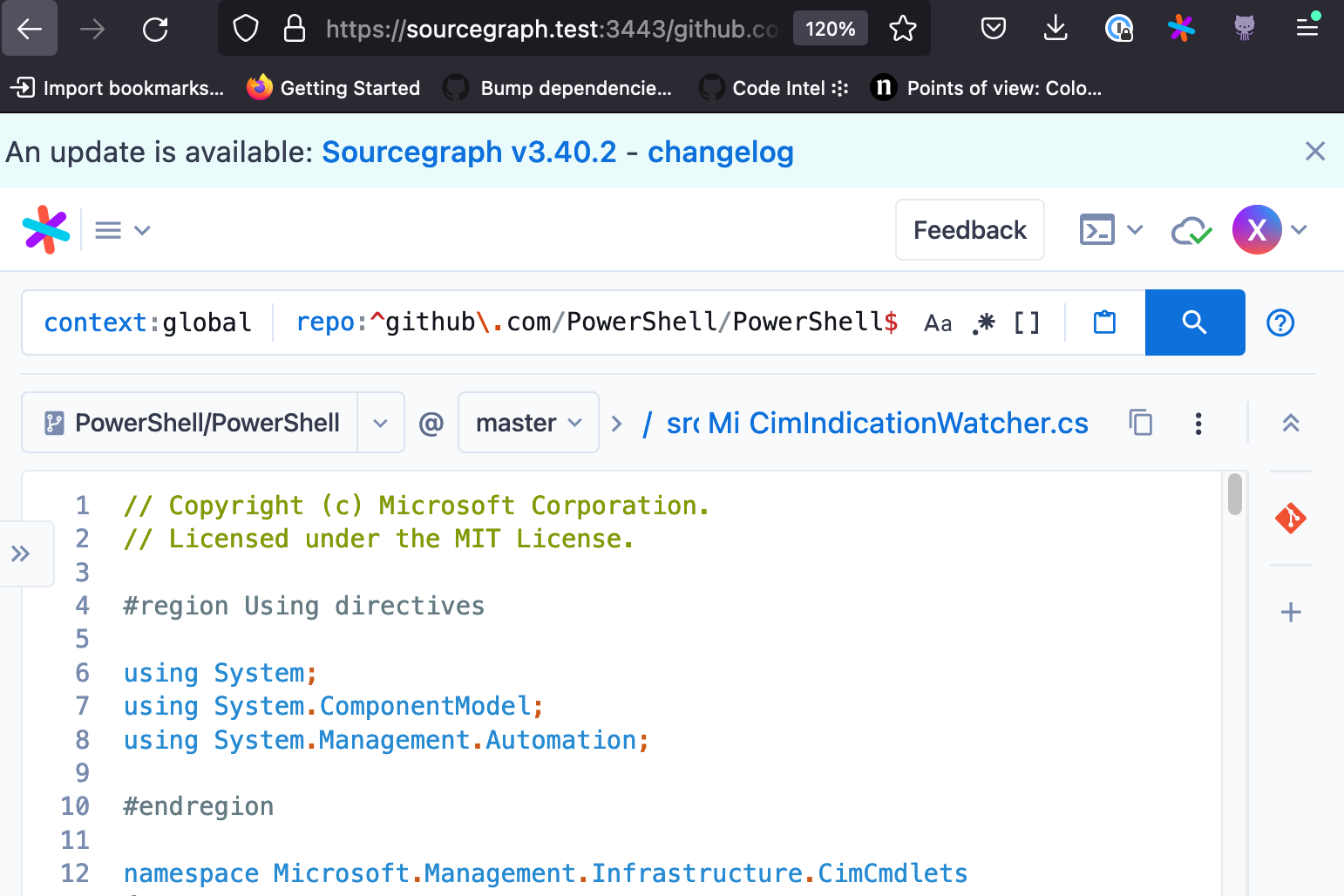Open the browser downloads icon
The image size is (1344, 896).
click(x=1056, y=29)
